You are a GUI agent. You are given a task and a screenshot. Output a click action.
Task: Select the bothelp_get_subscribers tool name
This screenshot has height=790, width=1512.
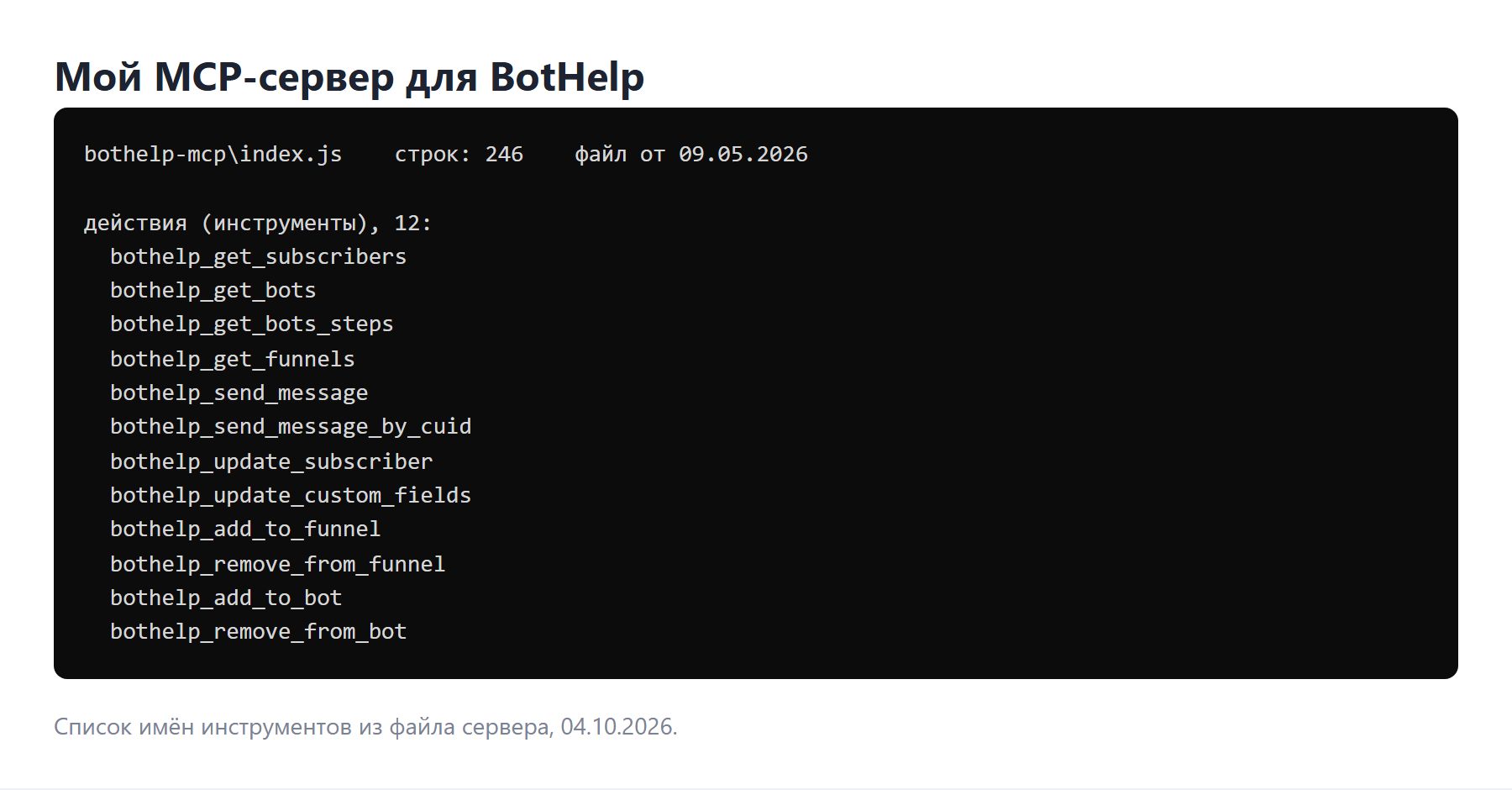(x=258, y=257)
